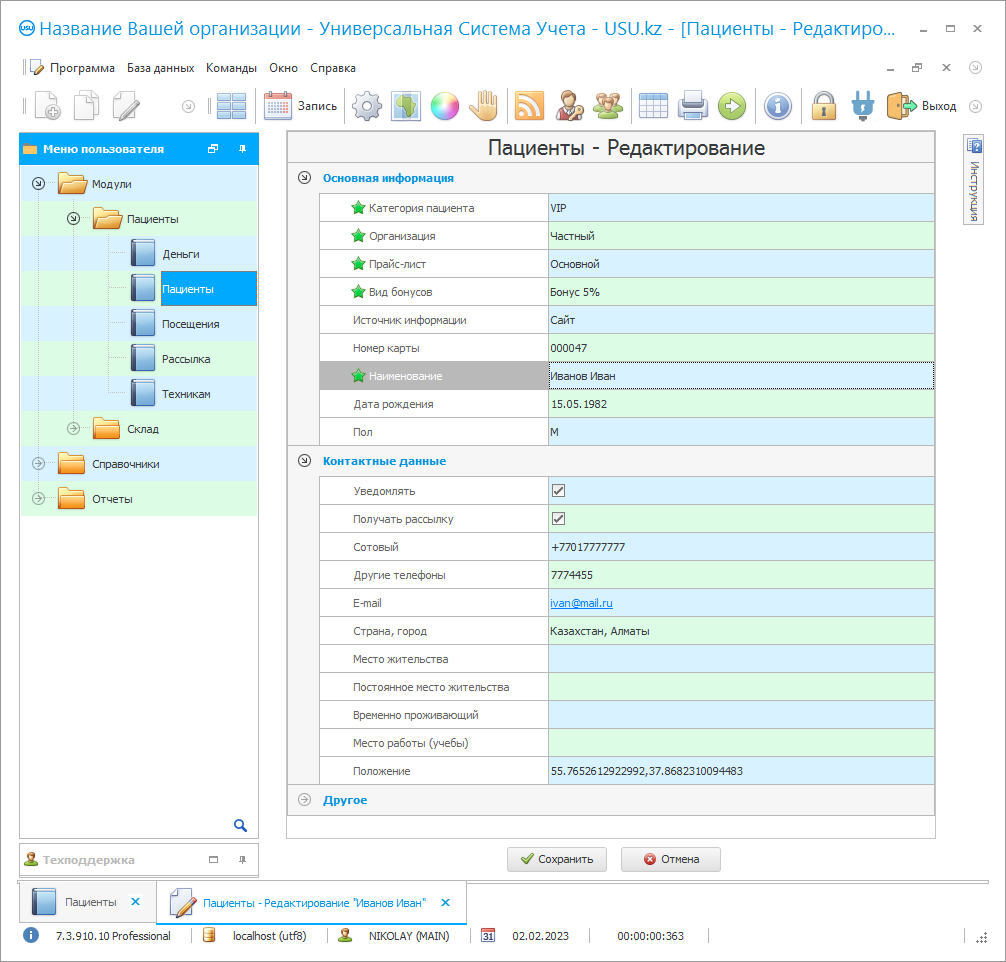Expand the Склад folder in tree

coord(73,429)
